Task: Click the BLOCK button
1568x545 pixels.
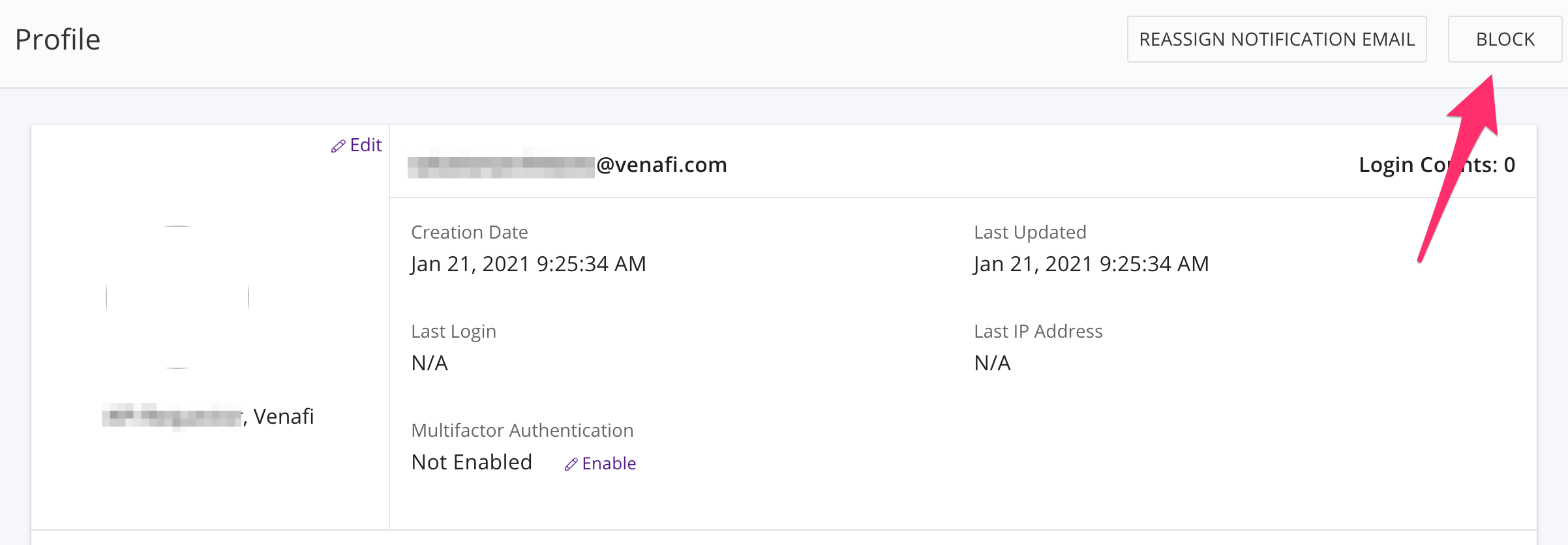Action: click(1505, 39)
